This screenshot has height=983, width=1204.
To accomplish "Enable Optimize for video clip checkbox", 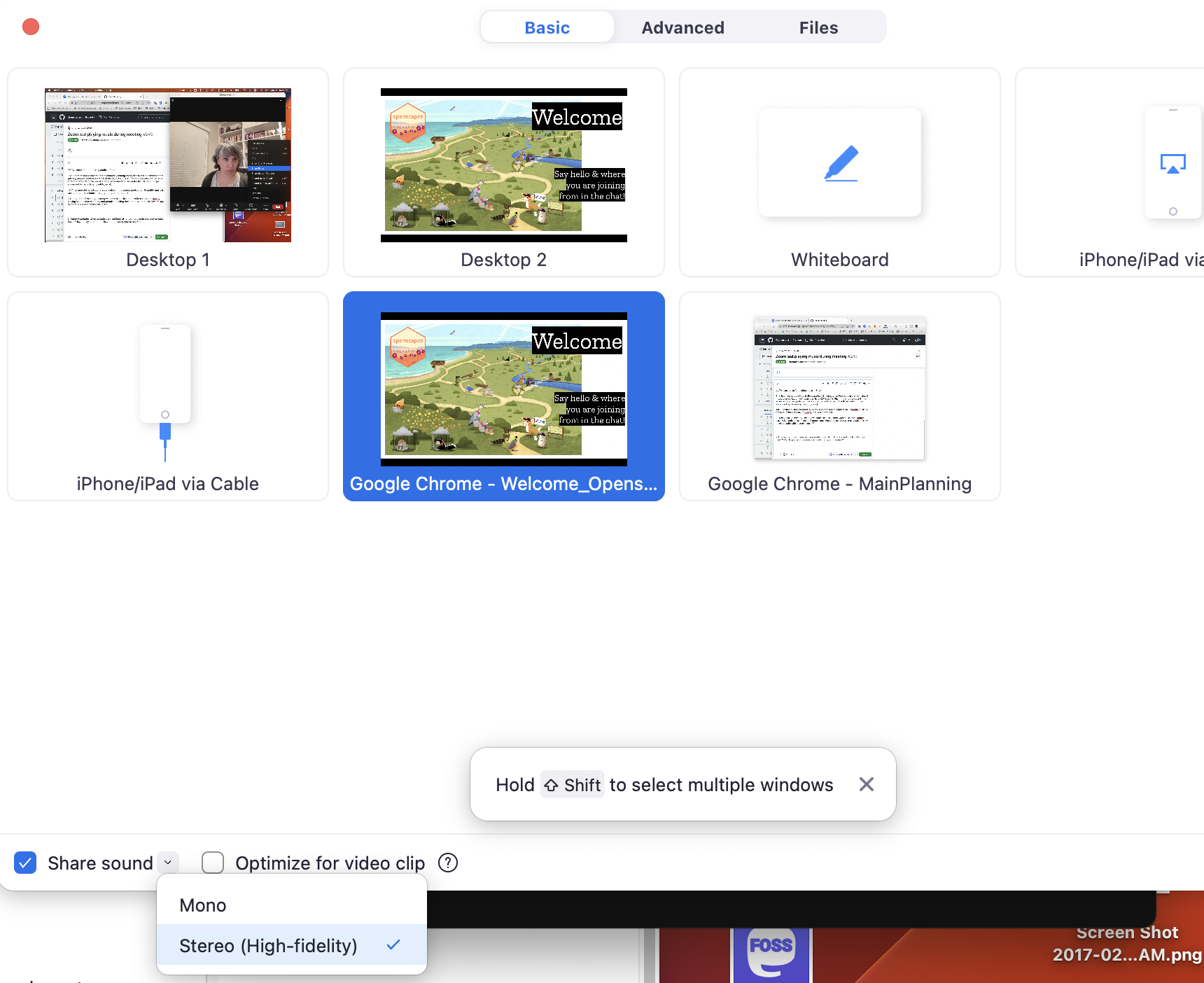I will [x=213, y=863].
